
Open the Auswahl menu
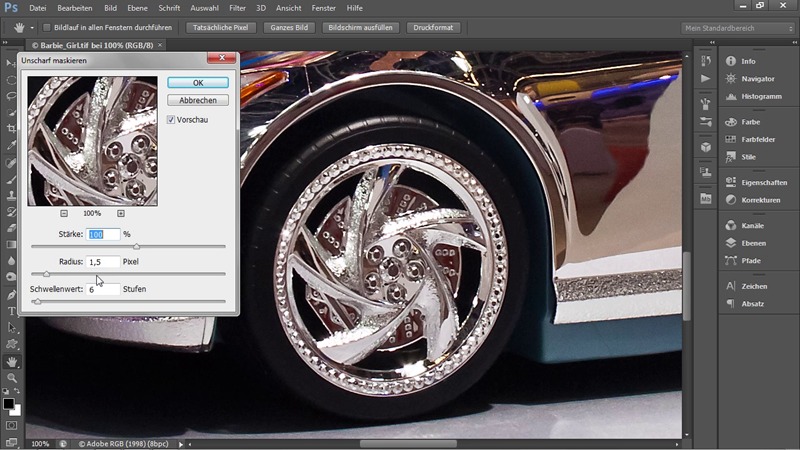point(205,8)
